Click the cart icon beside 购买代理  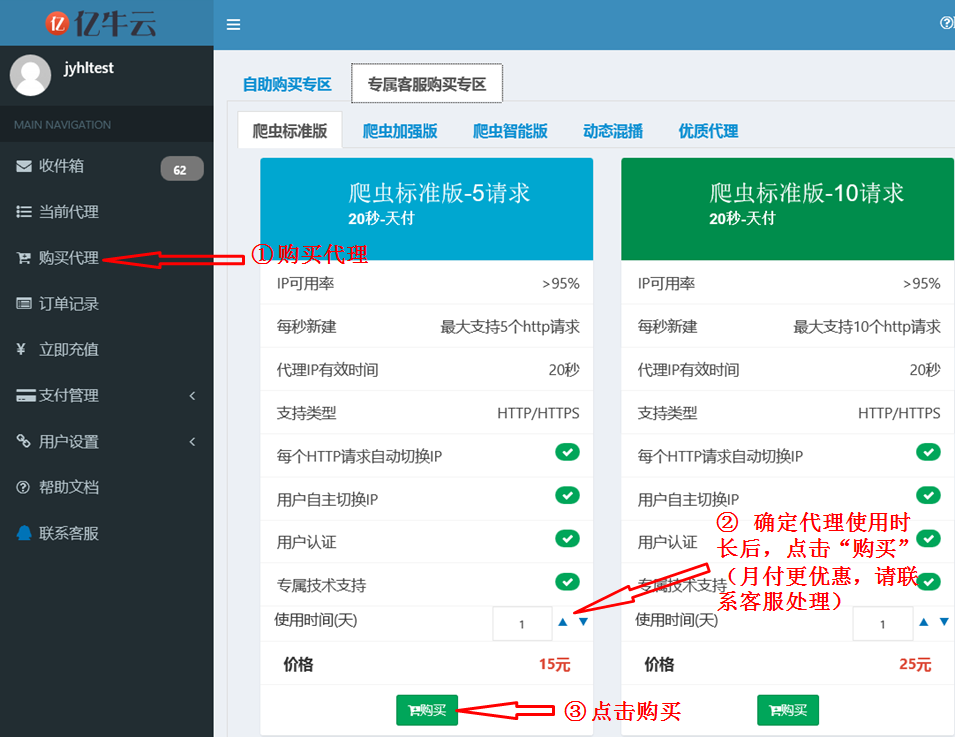[24, 258]
